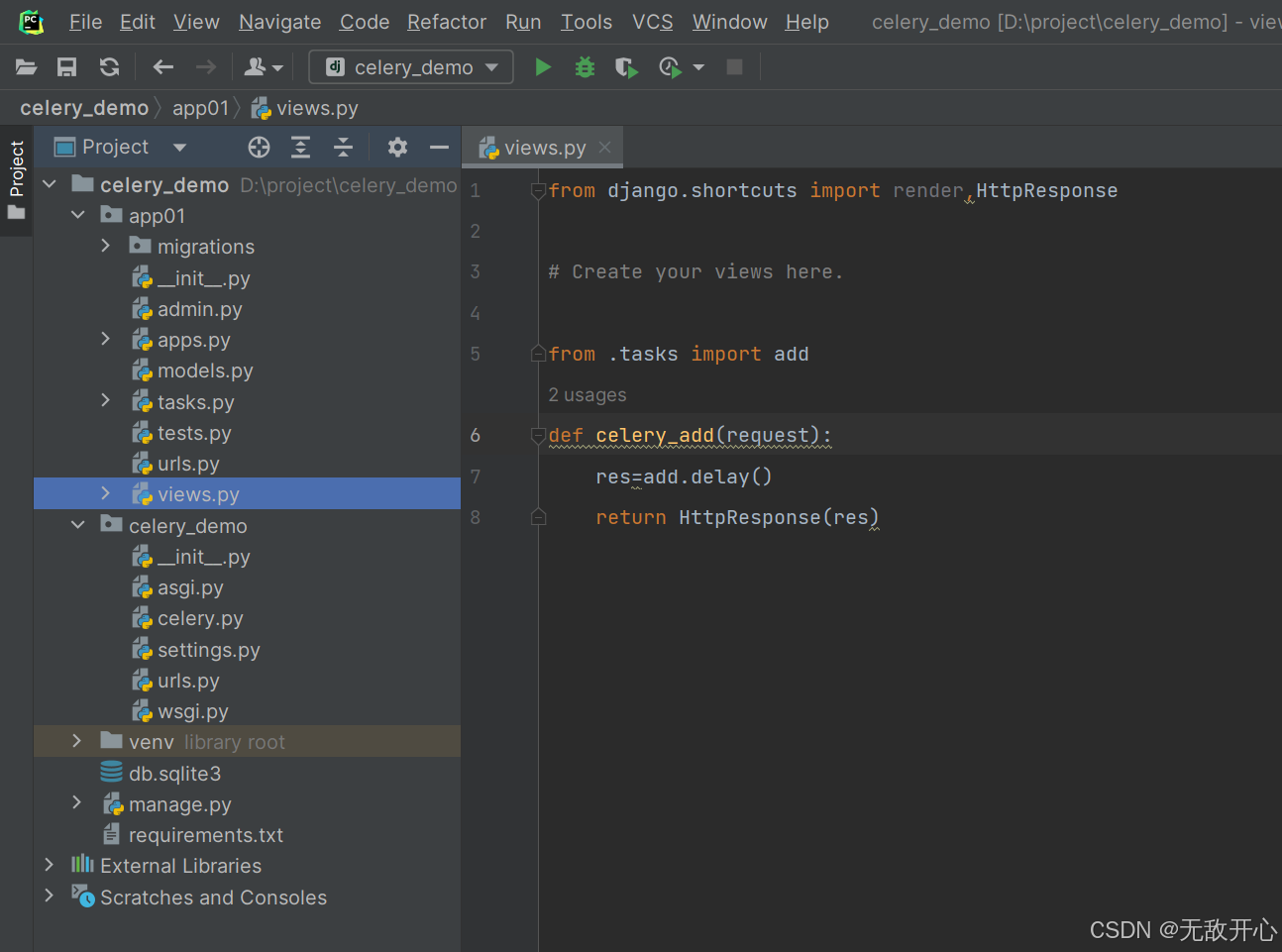Click views.py in the breadcrumb bar
This screenshot has height=952, width=1282.
click(x=305, y=108)
